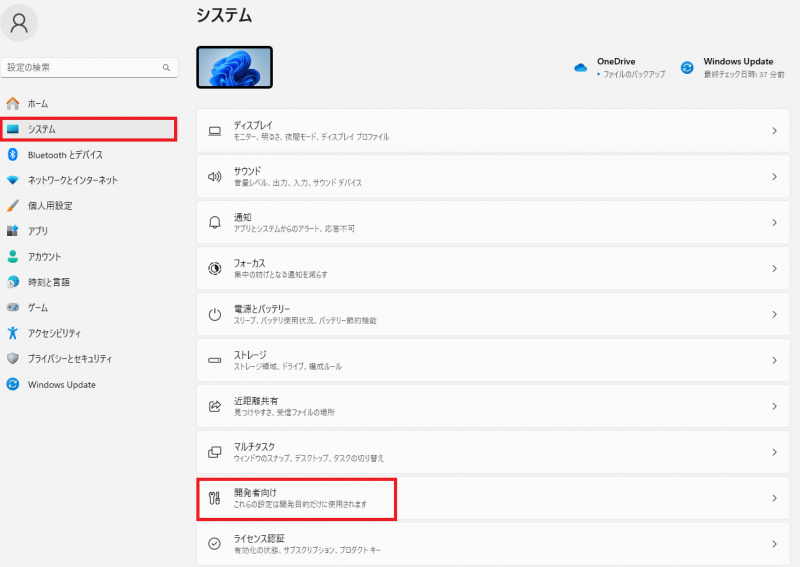Click the storage drive icon
The width and height of the screenshot is (800, 567).
coord(214,360)
